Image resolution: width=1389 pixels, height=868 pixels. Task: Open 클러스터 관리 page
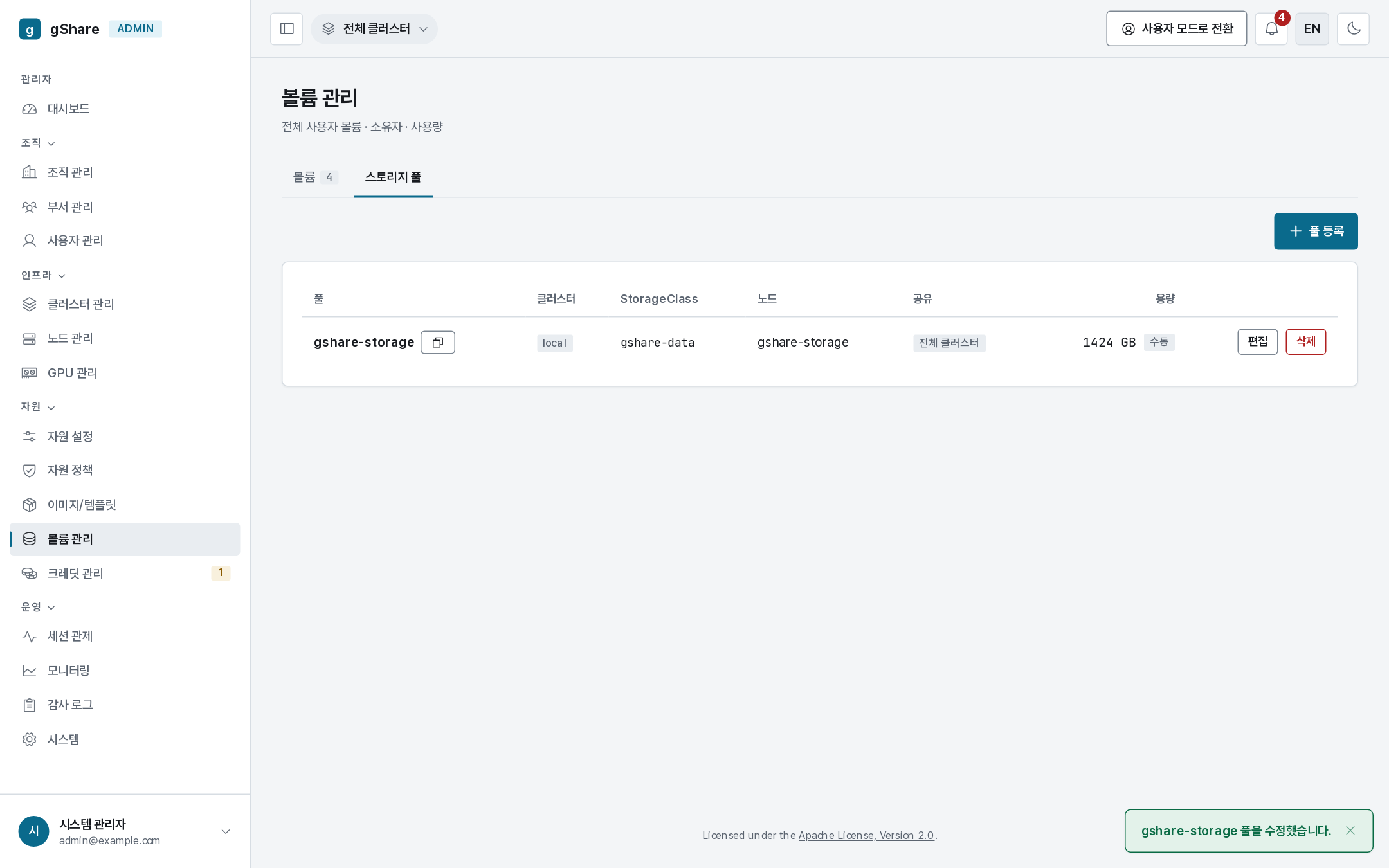(x=125, y=304)
